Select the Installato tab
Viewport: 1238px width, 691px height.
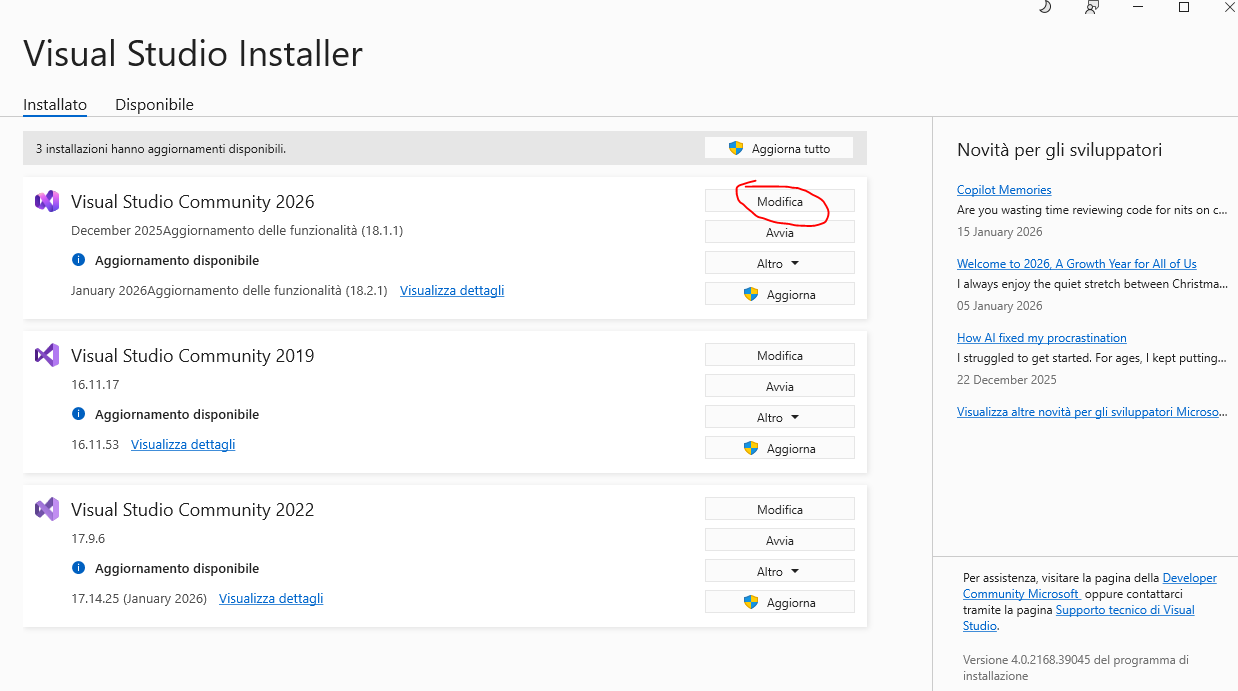(55, 105)
